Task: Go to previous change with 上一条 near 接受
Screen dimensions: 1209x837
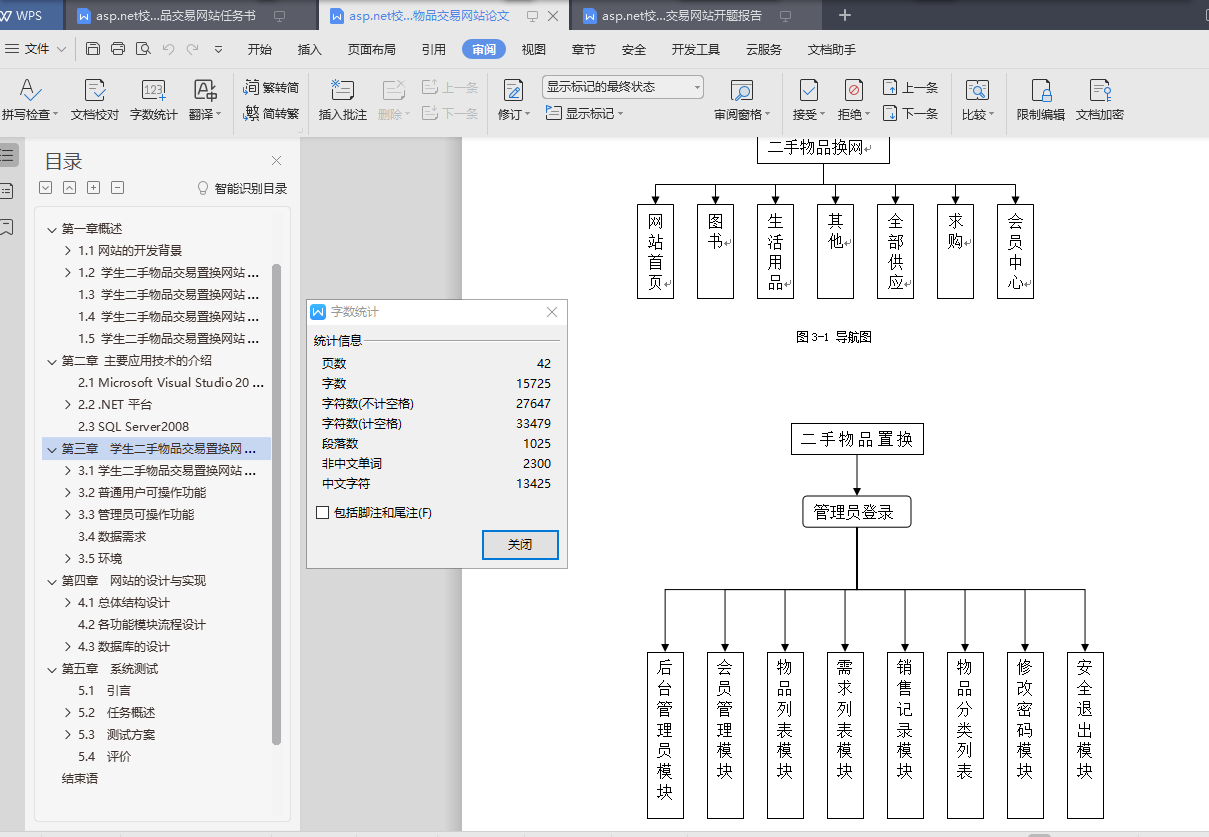Action: click(x=910, y=88)
